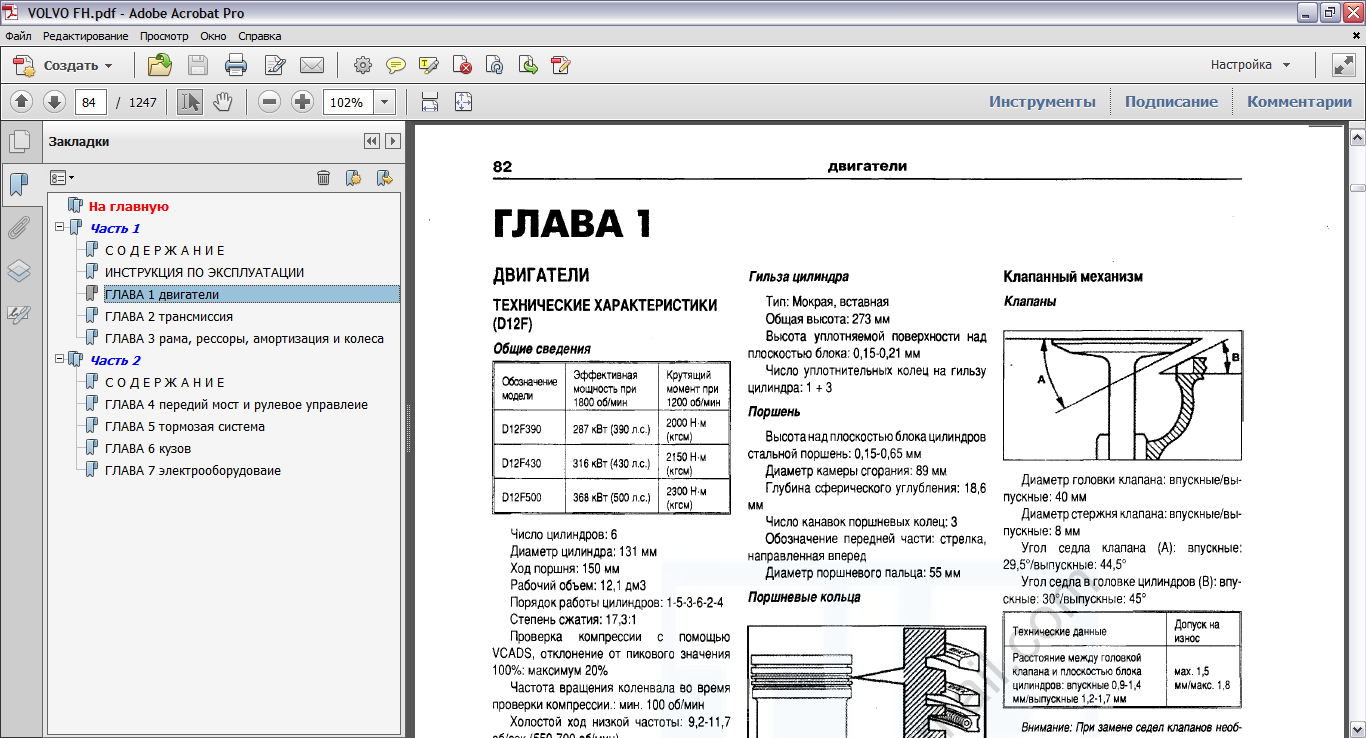Viewport: 1366px width, 738px height.
Task: Create a new bookmark
Action: (x=353, y=177)
